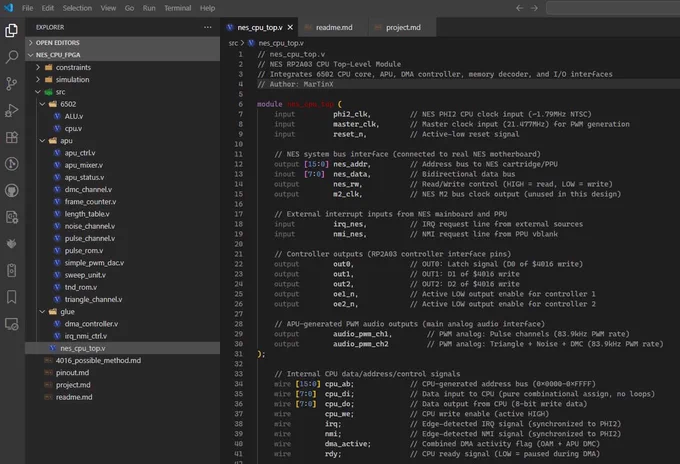Image resolution: width=680 pixels, height=464 pixels.
Task: Open Run and Debug view icon
Action: [12, 111]
